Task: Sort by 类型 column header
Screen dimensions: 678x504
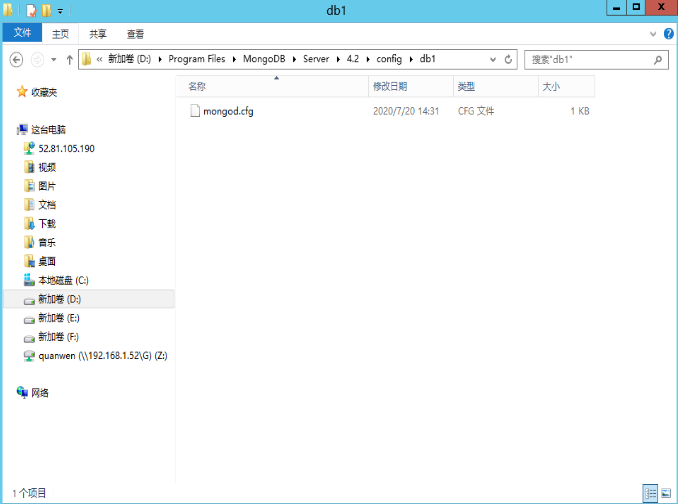Action: (496, 86)
